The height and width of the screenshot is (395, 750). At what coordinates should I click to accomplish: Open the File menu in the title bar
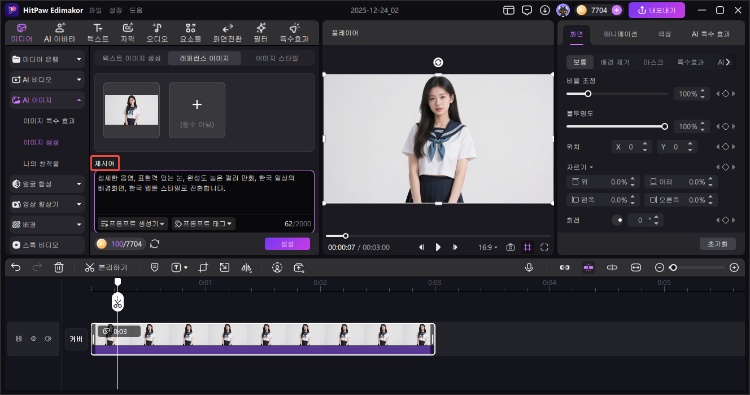95,10
